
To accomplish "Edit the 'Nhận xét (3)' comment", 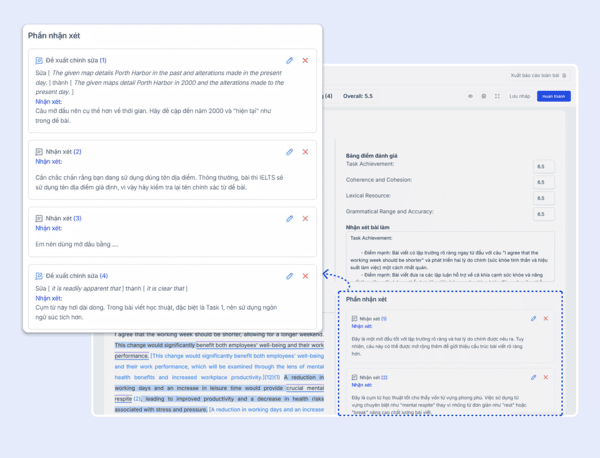I will [290, 218].
